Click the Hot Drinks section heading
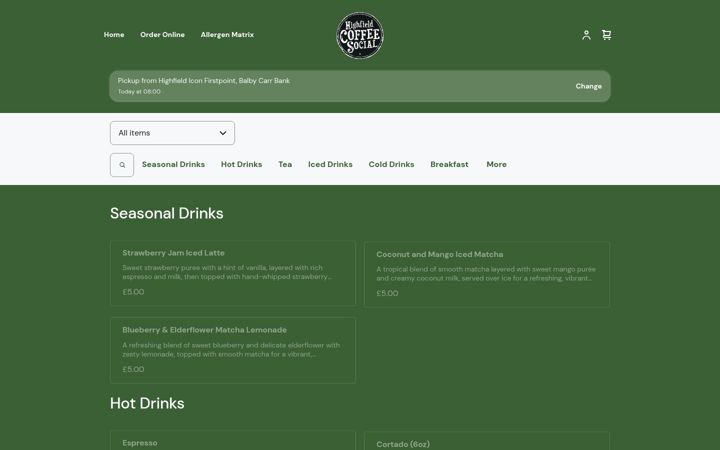720x450 pixels. tap(147, 404)
